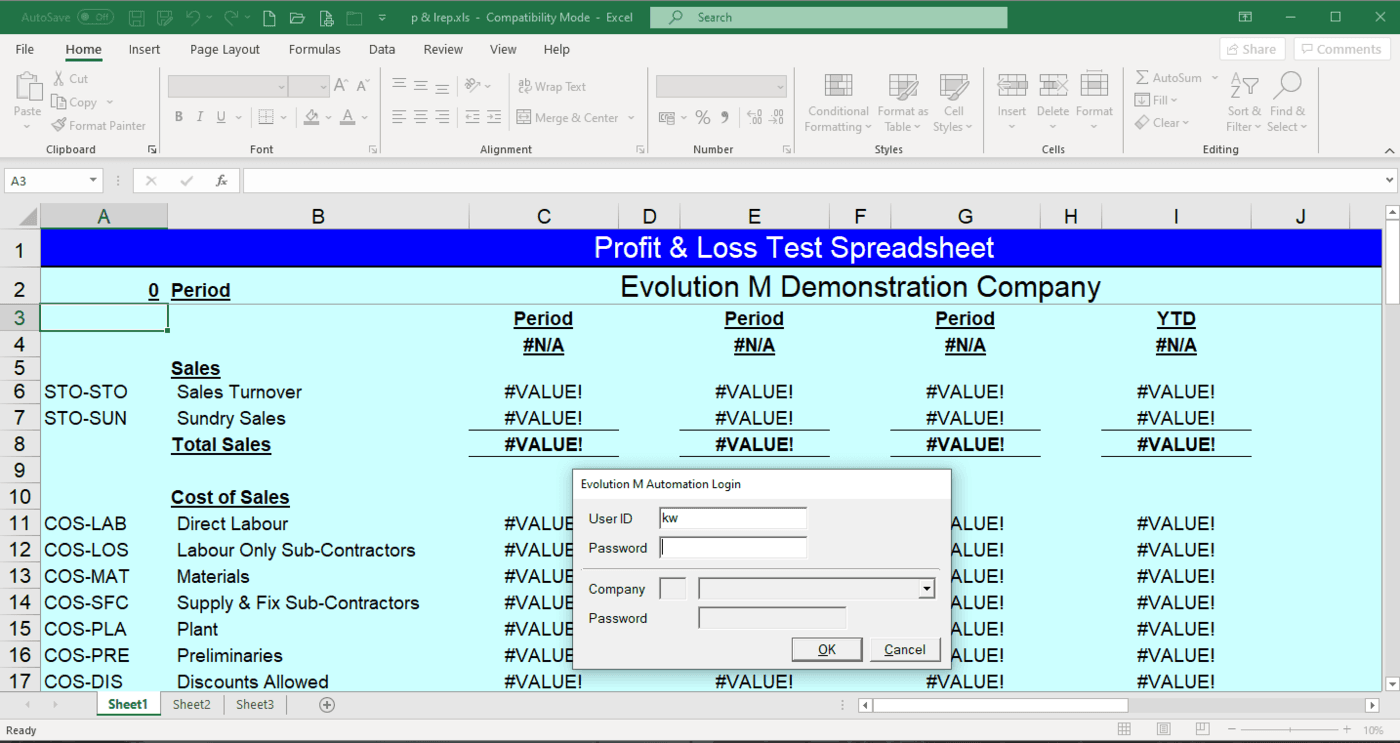
Task: Click the Delete cells icon
Action: [x=1053, y=86]
